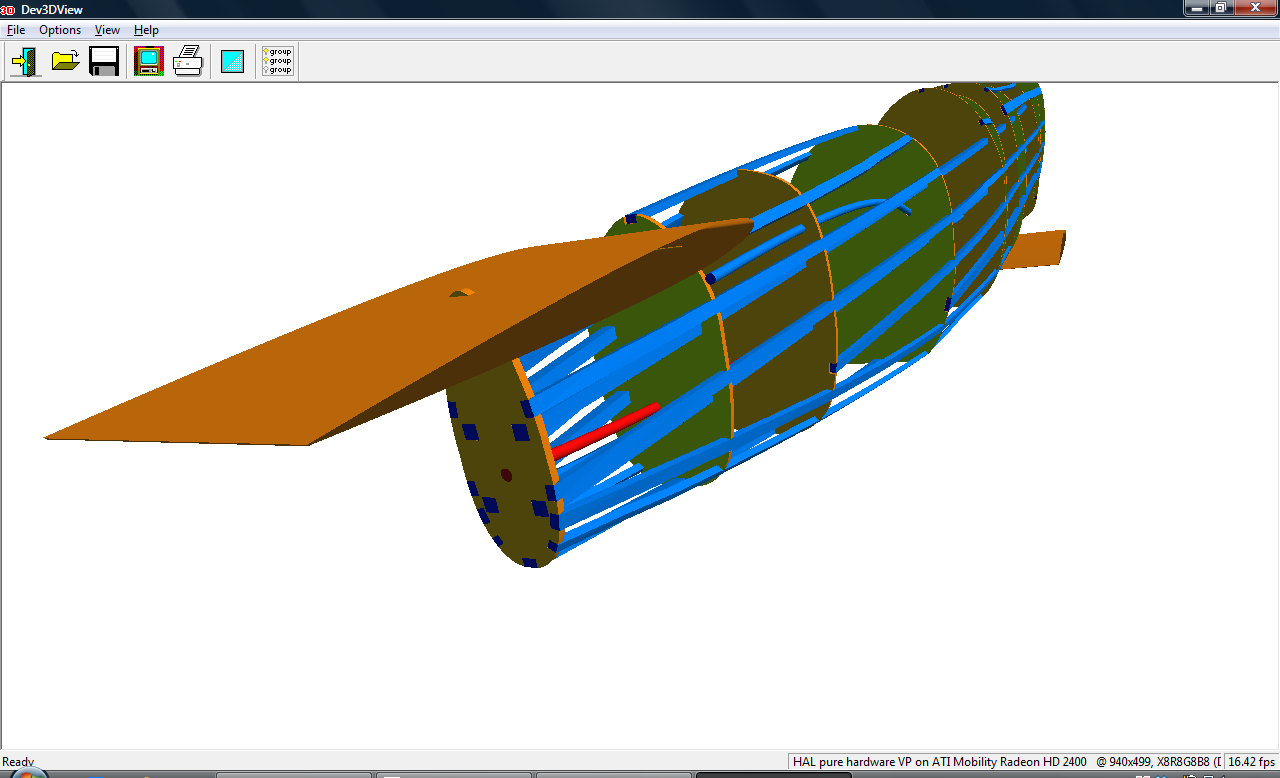Open the Help menu
The width and height of the screenshot is (1280, 778).
146,30
